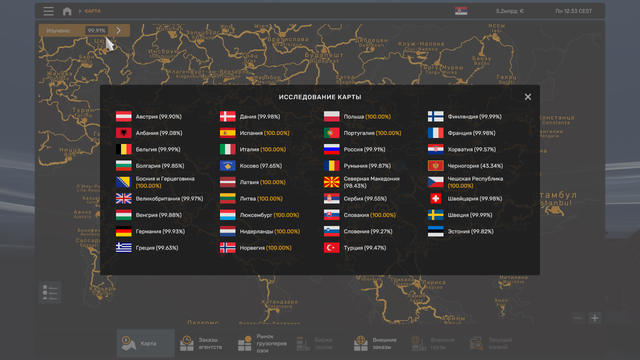Click the Turkey flag icon
640x360 pixels.
[332, 248]
